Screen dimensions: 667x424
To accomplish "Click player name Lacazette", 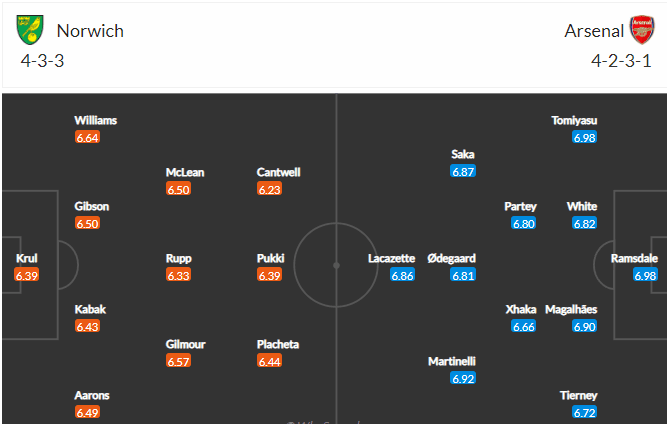I will 391,258.
